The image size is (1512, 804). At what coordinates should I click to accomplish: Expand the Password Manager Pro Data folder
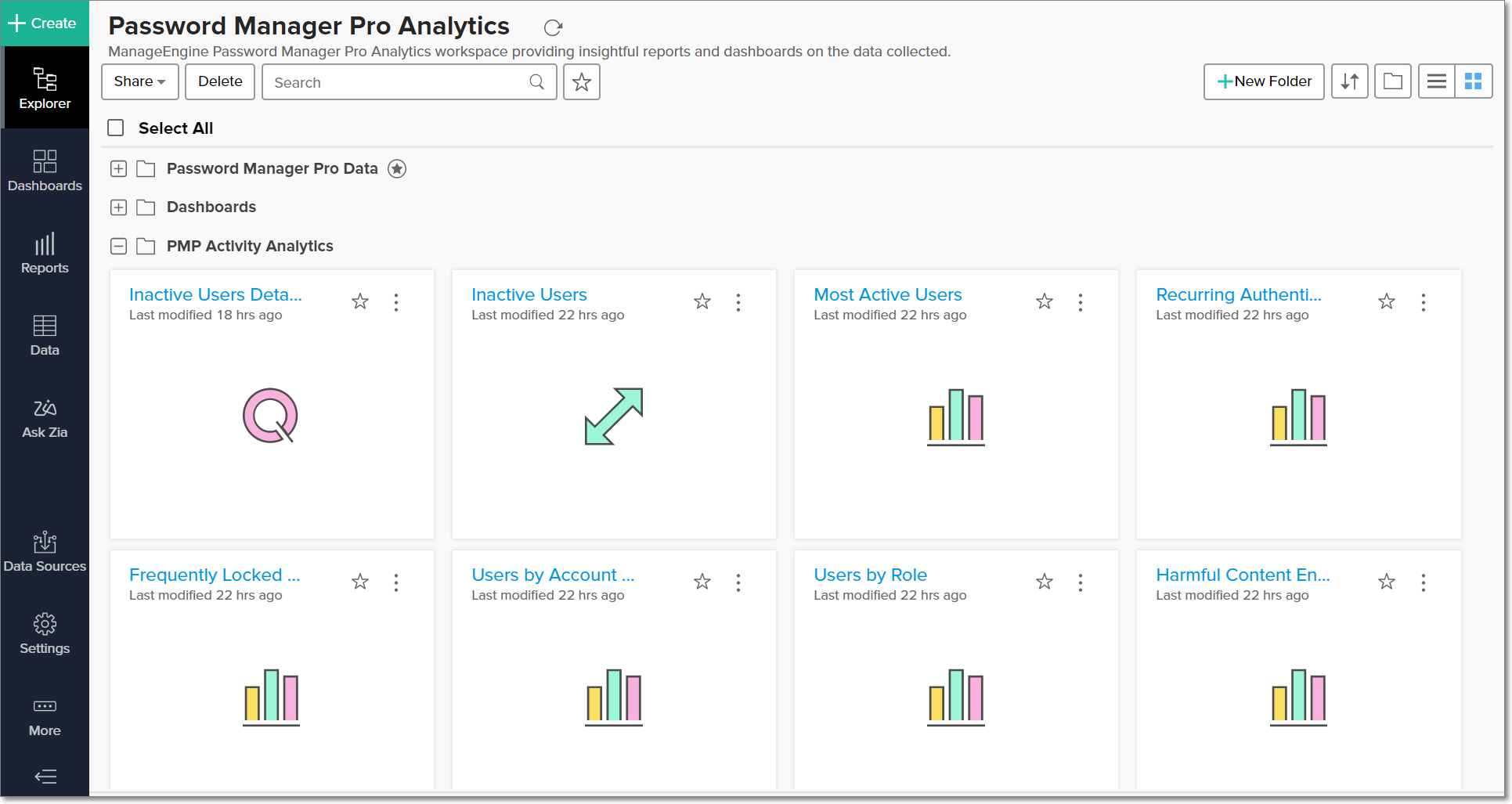[118, 168]
